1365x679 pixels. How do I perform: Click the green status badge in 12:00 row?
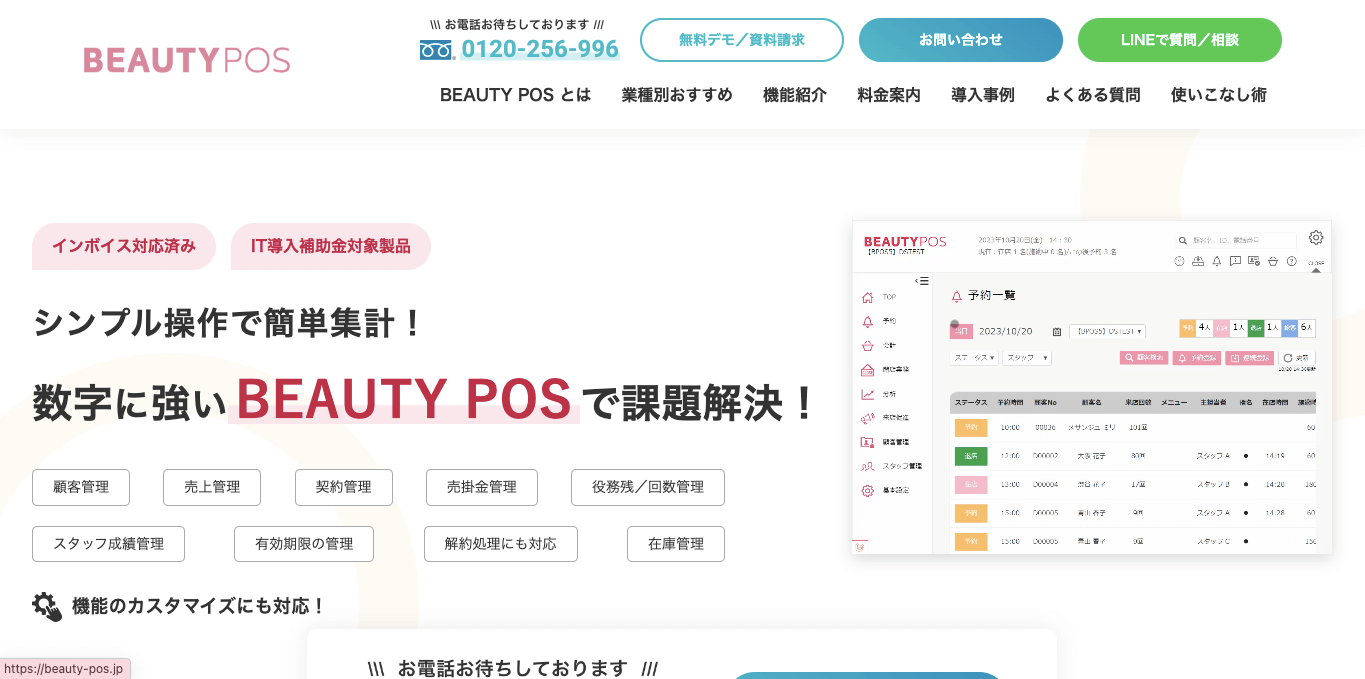click(x=970, y=456)
